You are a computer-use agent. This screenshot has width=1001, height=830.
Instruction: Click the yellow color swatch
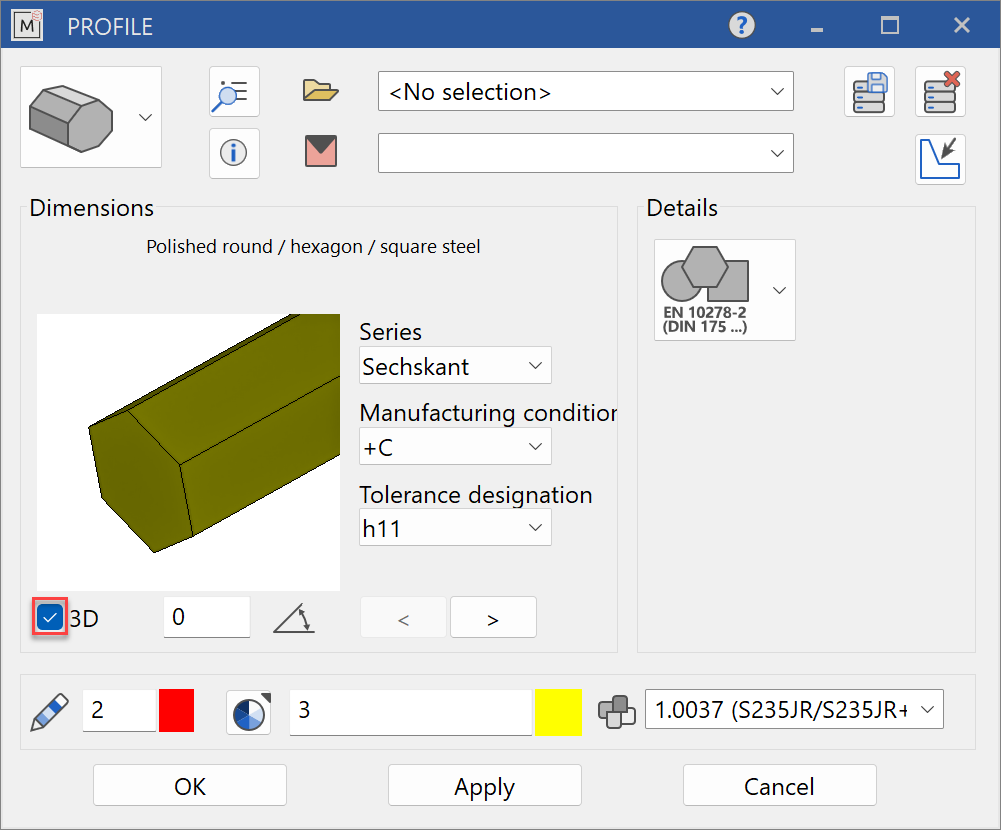558,712
